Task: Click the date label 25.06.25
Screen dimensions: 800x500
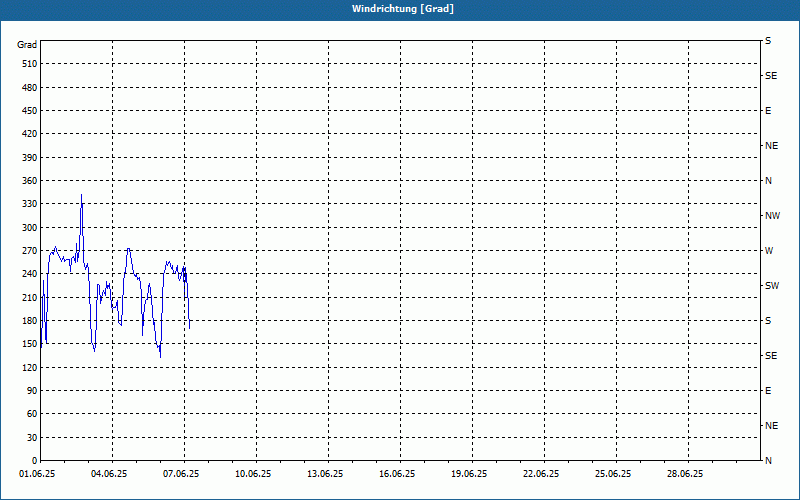Action: (613, 474)
